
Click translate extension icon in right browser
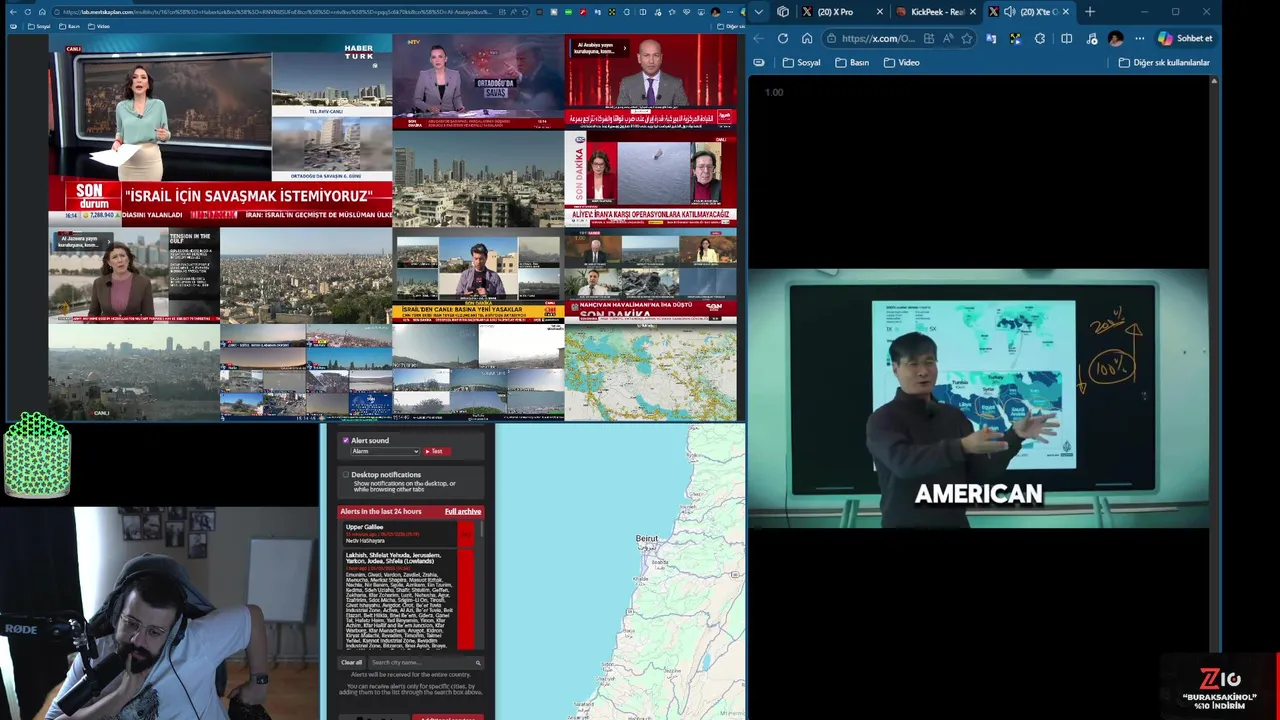991,38
